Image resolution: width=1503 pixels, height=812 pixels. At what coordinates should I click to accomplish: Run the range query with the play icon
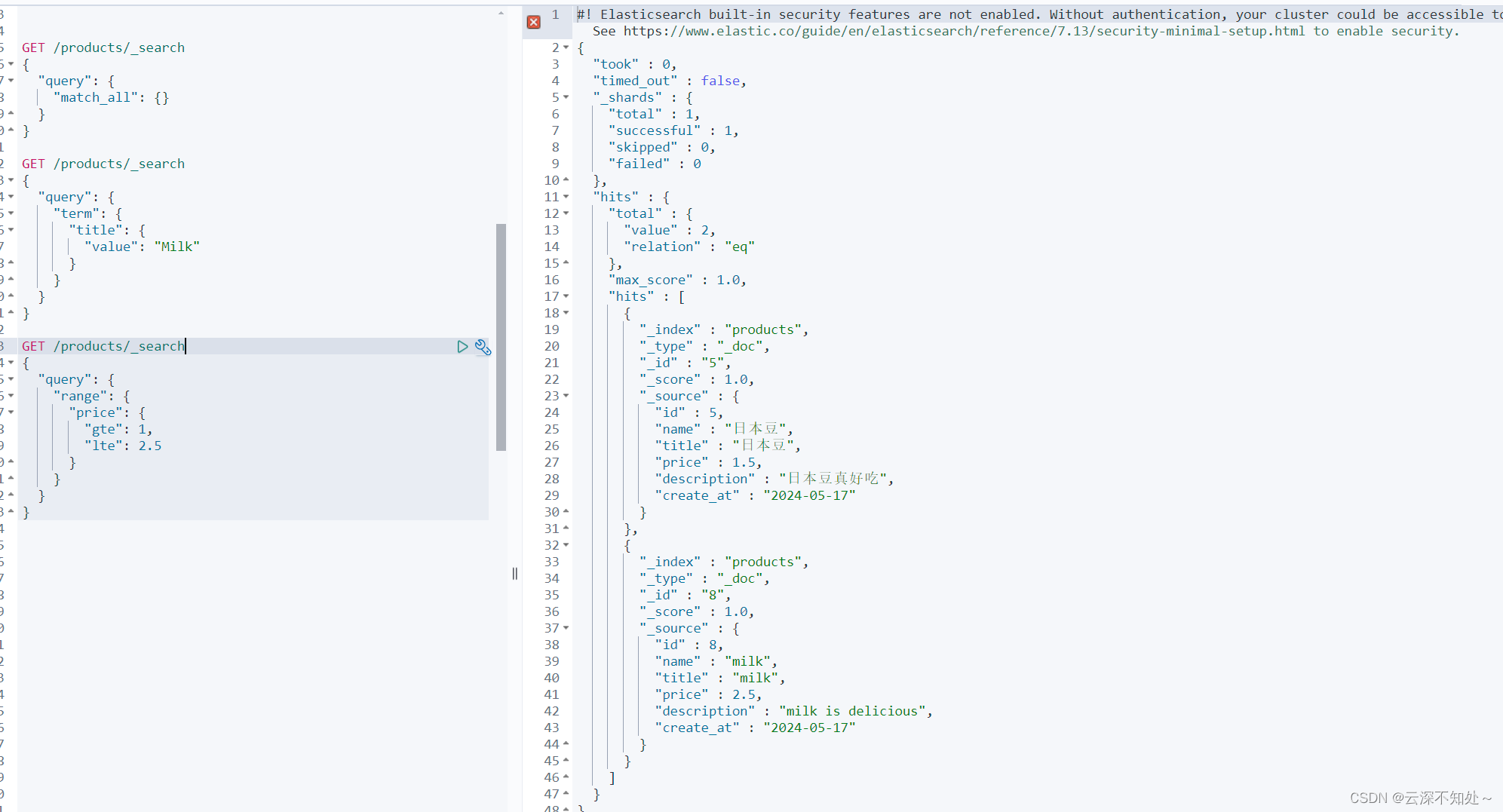[462, 346]
